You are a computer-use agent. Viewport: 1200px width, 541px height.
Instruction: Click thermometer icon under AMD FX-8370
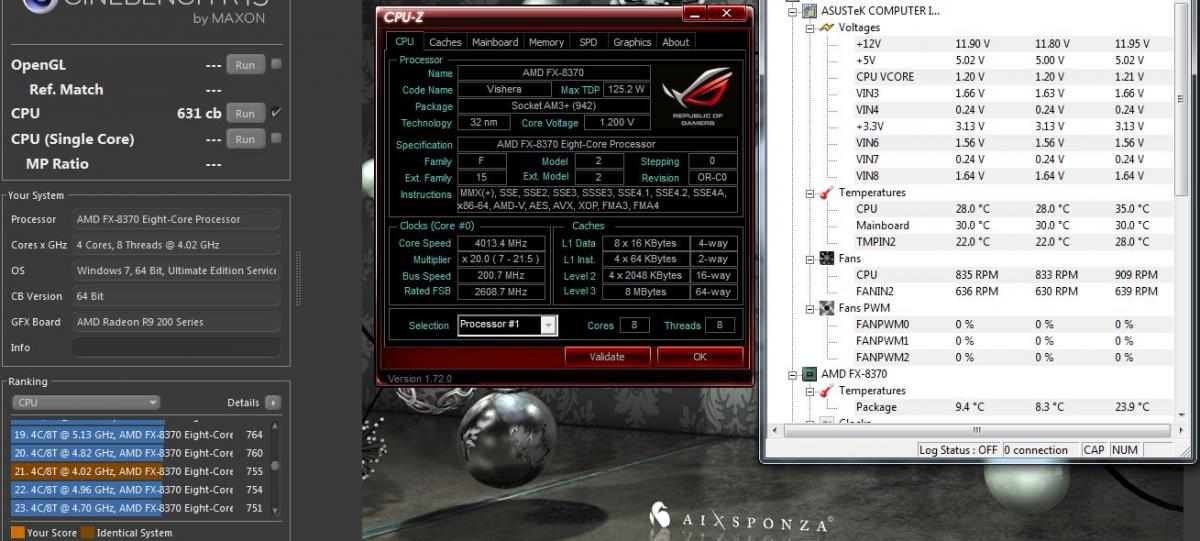(827, 390)
